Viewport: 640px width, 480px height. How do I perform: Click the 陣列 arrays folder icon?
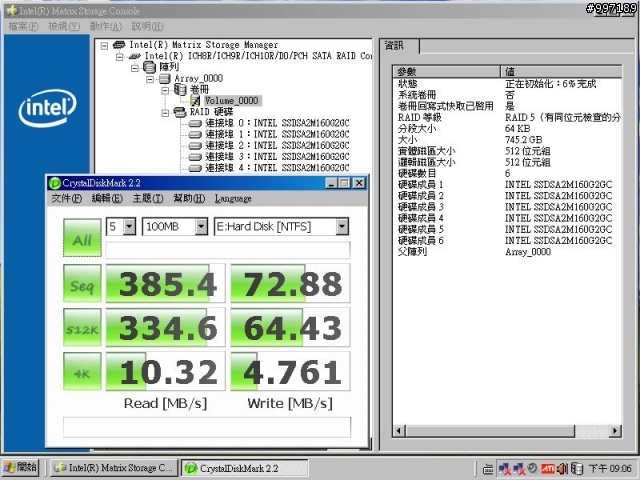pos(149,67)
